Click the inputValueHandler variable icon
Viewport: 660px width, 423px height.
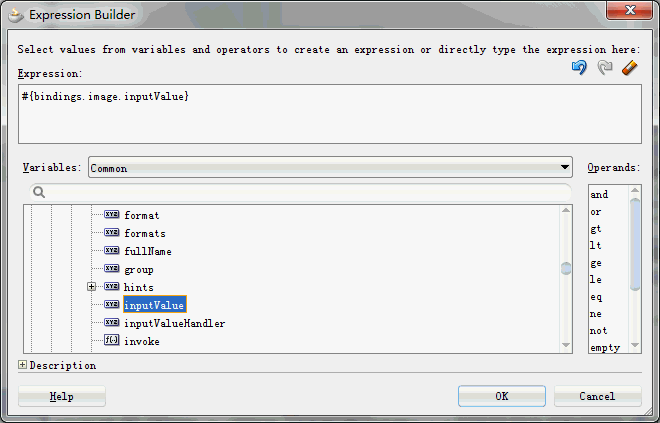[x=112, y=323]
